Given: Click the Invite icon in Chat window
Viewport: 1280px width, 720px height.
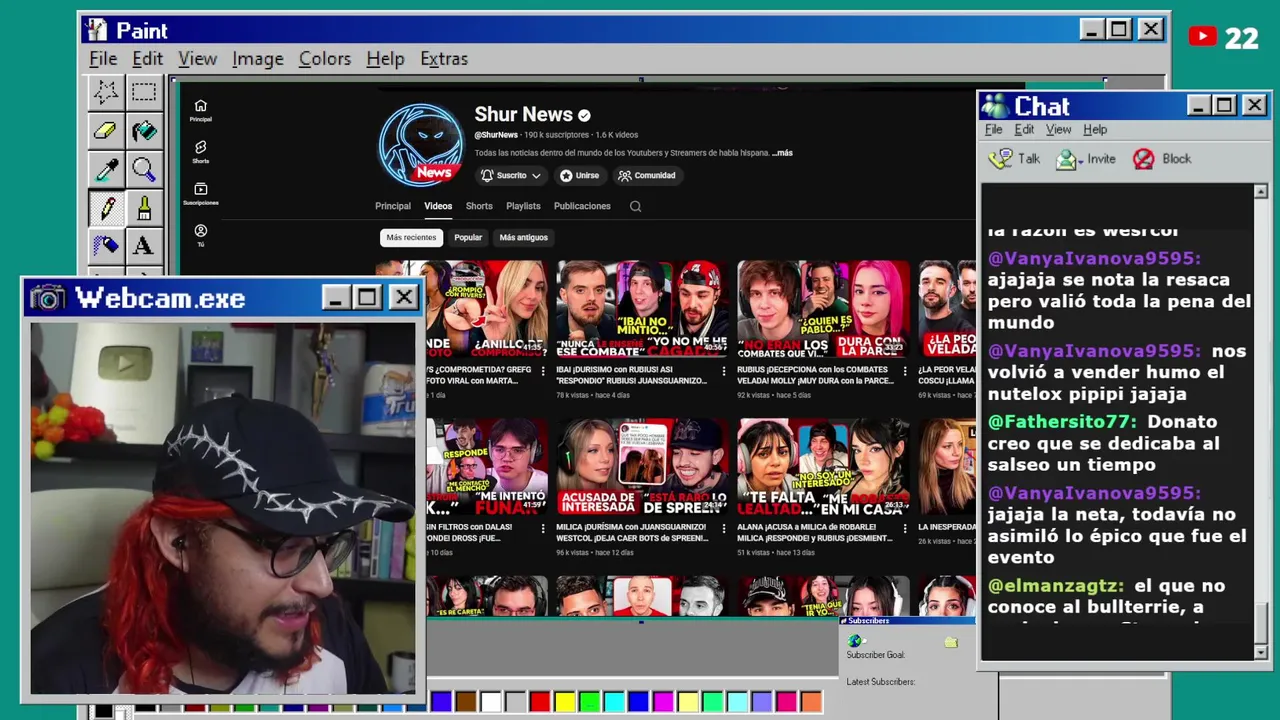Looking at the screenshot, I should 1068,159.
